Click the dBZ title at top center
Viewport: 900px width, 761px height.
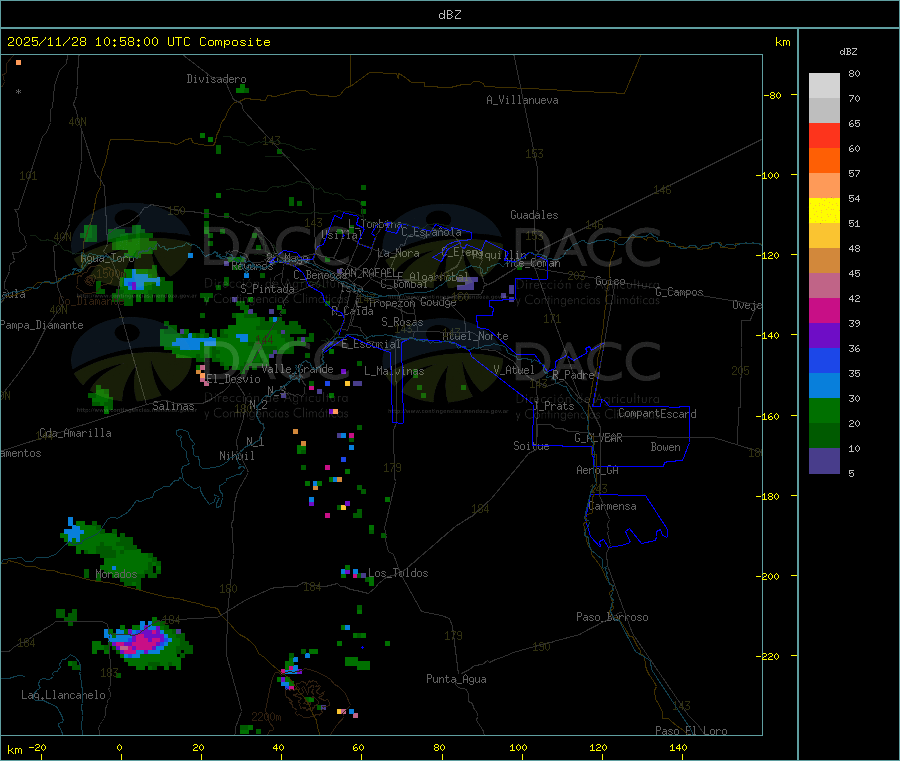click(449, 15)
